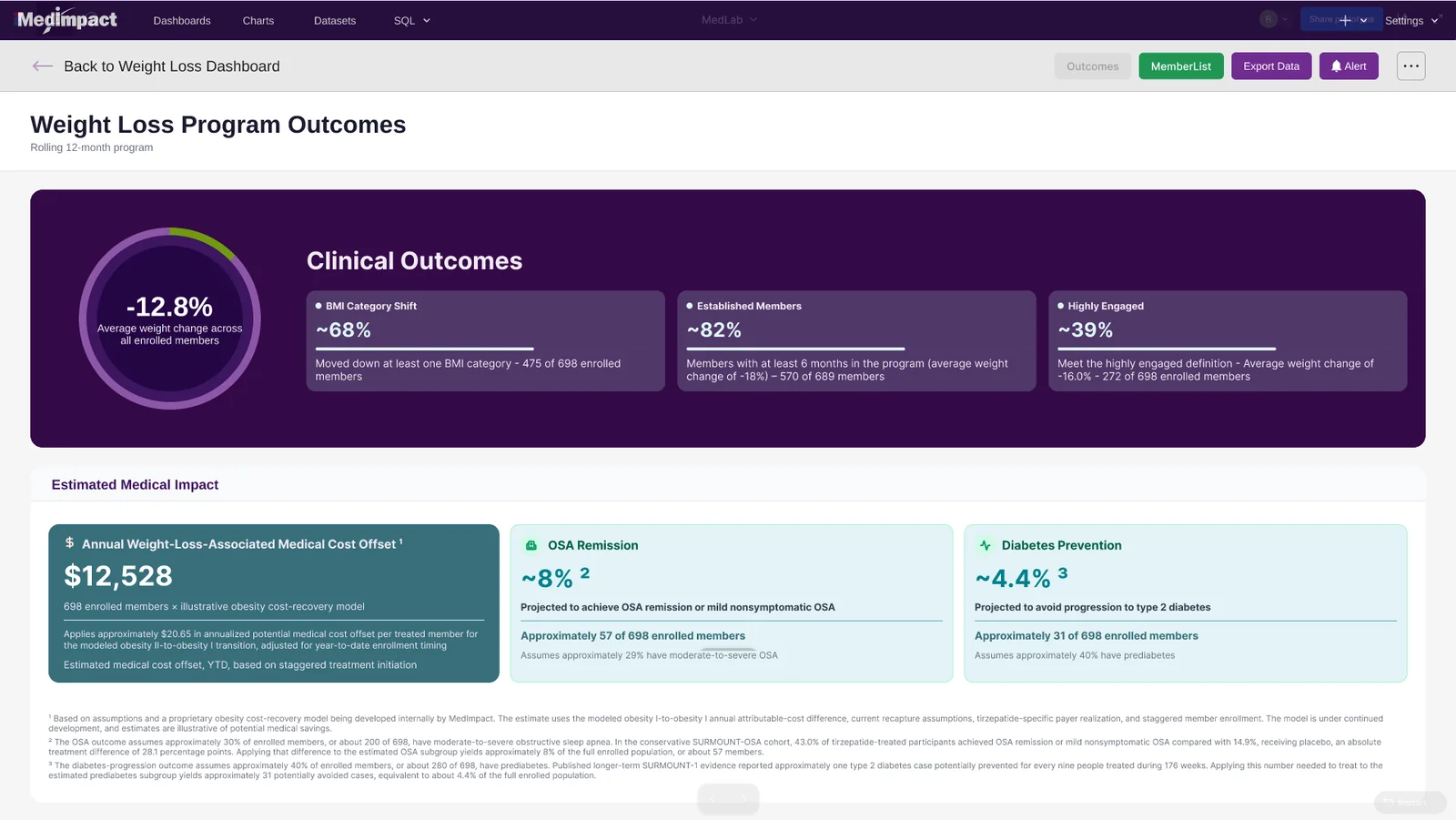Screen dimensions: 1456x820
Task: Switch to the Outcomes view
Action: 1093,66
